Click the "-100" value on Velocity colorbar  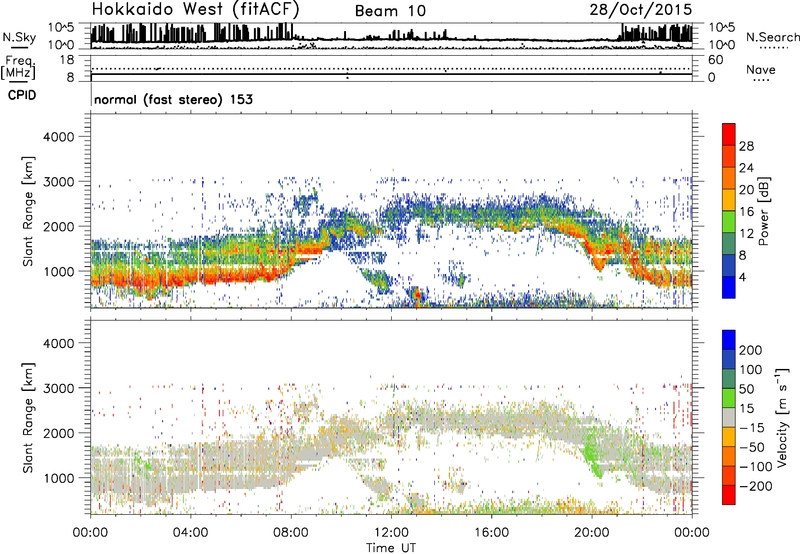756,467
